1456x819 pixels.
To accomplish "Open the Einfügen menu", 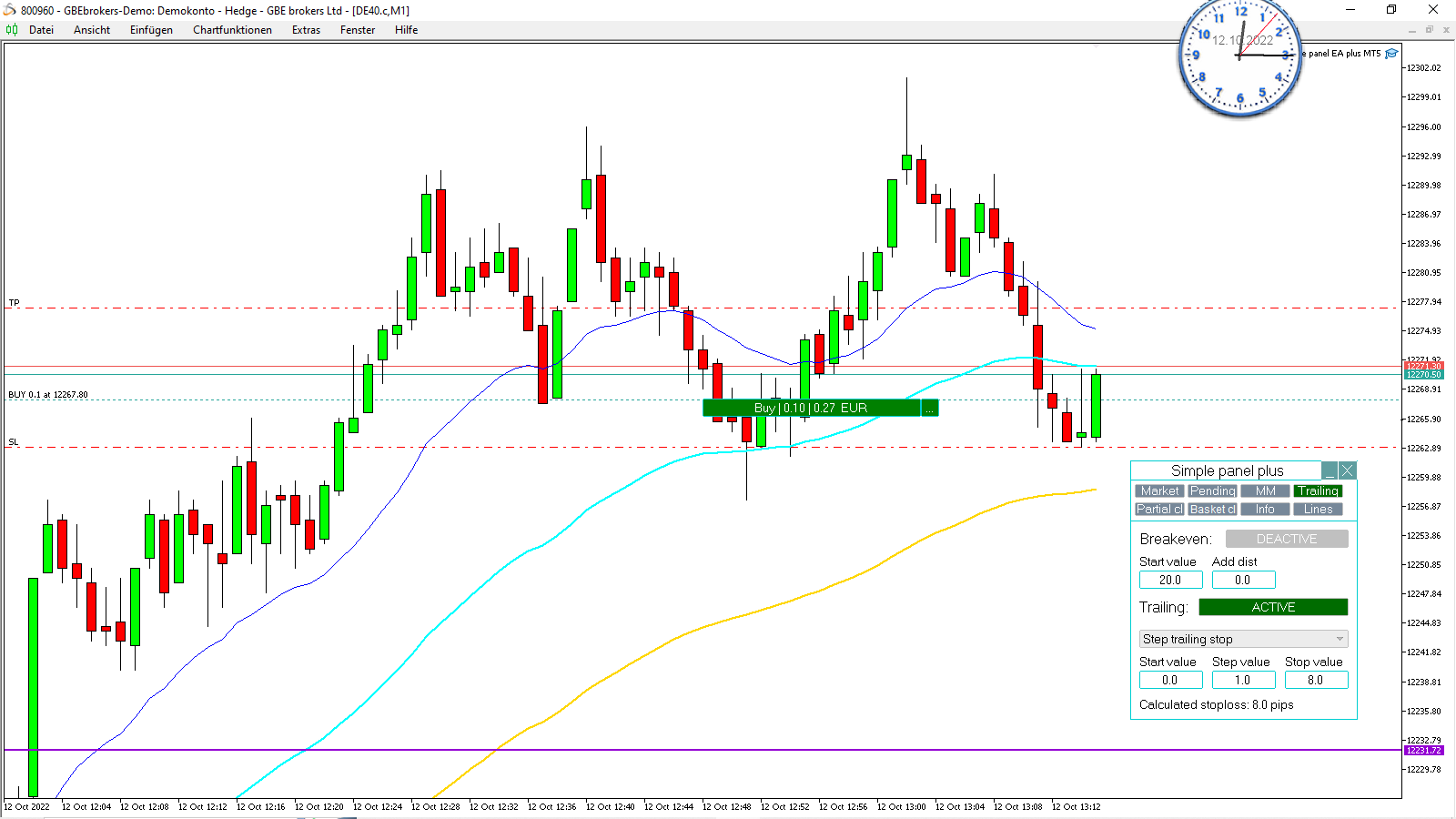I will 151,30.
